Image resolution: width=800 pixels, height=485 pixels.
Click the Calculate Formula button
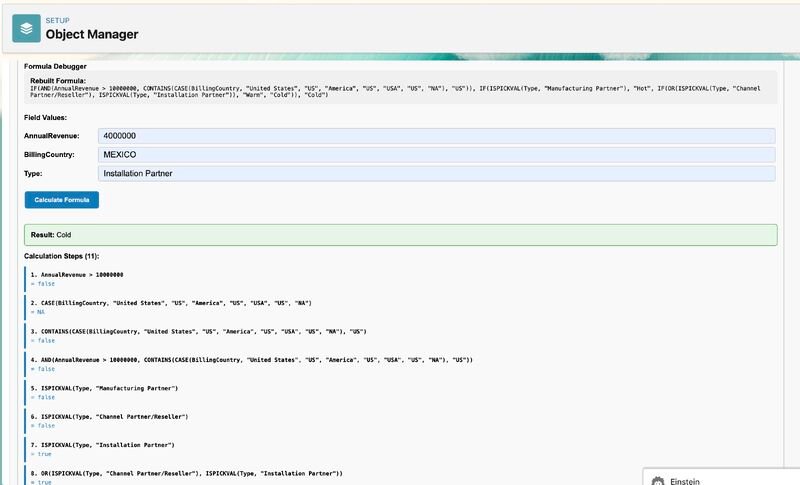click(62, 200)
